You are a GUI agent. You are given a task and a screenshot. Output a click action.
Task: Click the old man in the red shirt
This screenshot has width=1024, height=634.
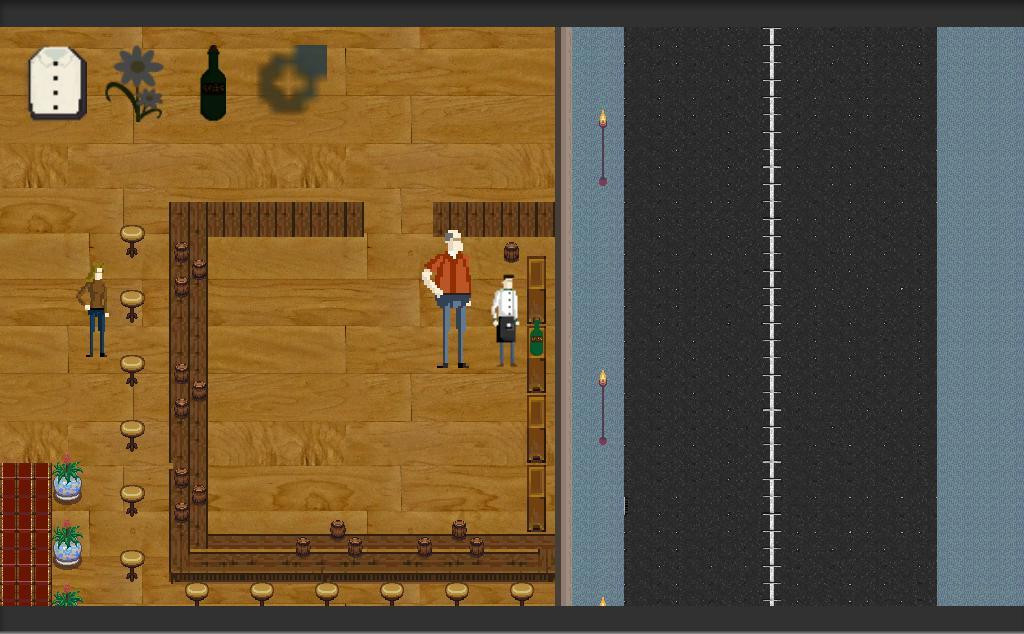449,299
